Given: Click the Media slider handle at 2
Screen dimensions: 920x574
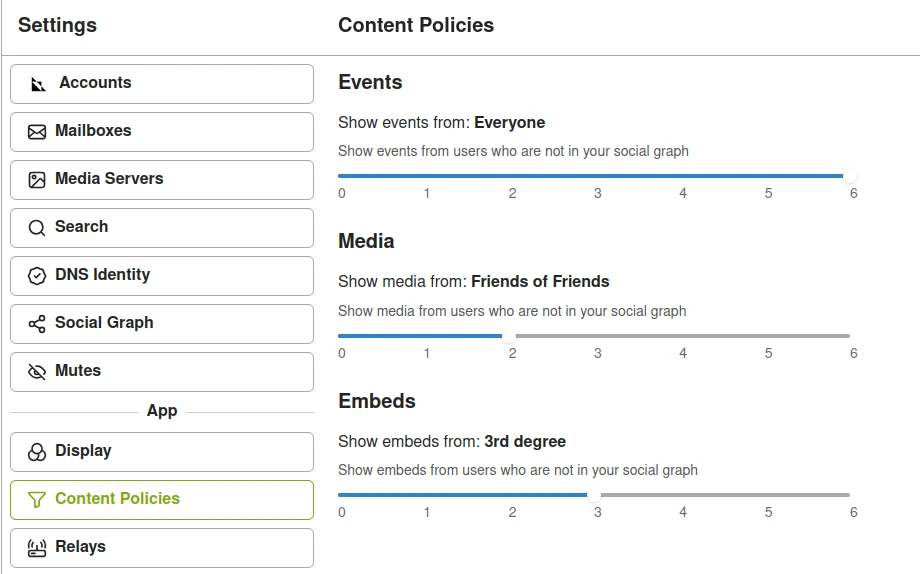Looking at the screenshot, I should pyautogui.click(x=509, y=336).
